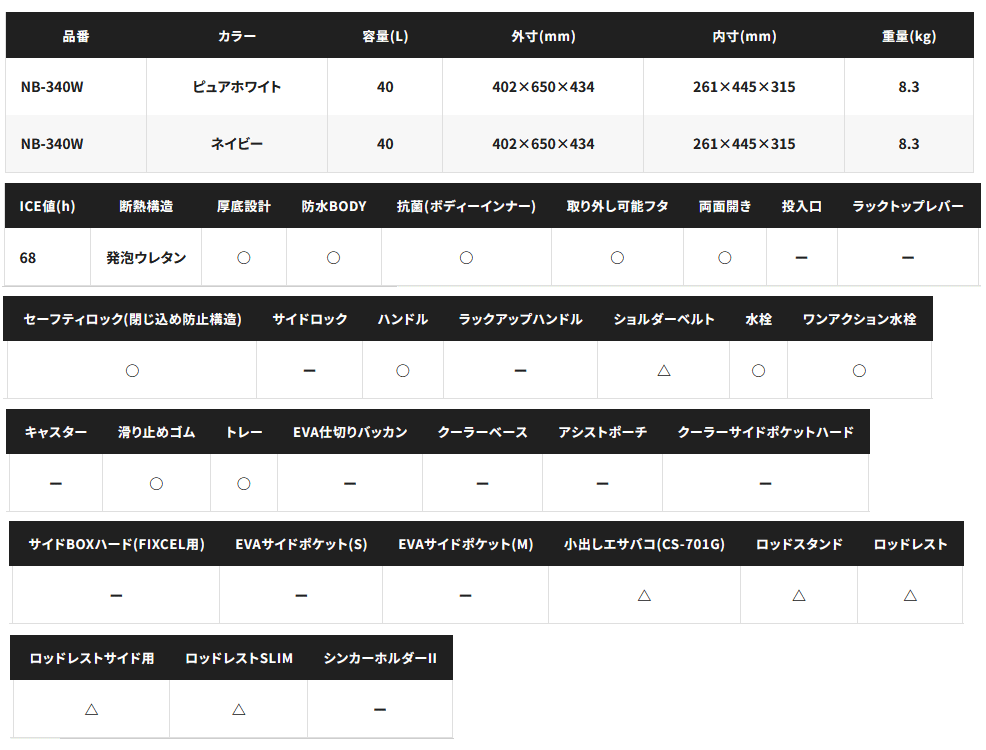Click the circle under トレー
Screen dimensions: 986x750
[244, 483]
